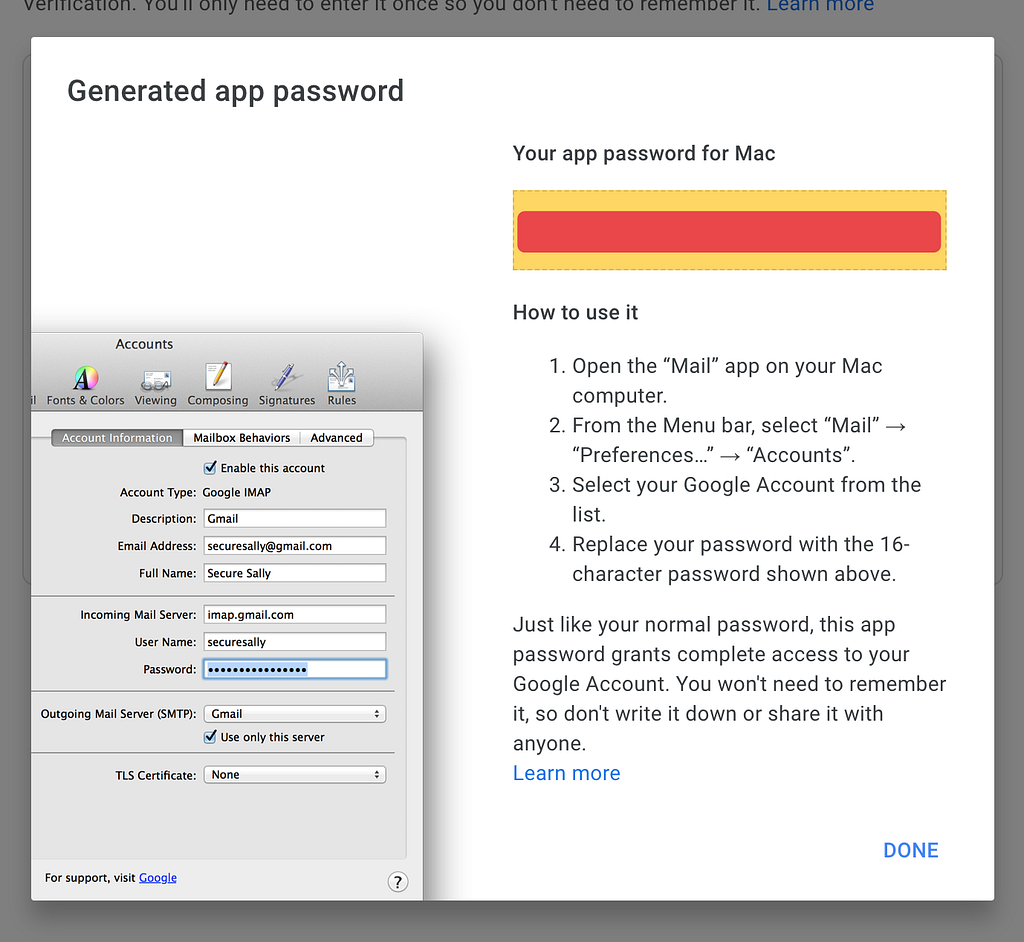1024x942 pixels.
Task: Focus the Email Address input field
Action: pos(295,545)
